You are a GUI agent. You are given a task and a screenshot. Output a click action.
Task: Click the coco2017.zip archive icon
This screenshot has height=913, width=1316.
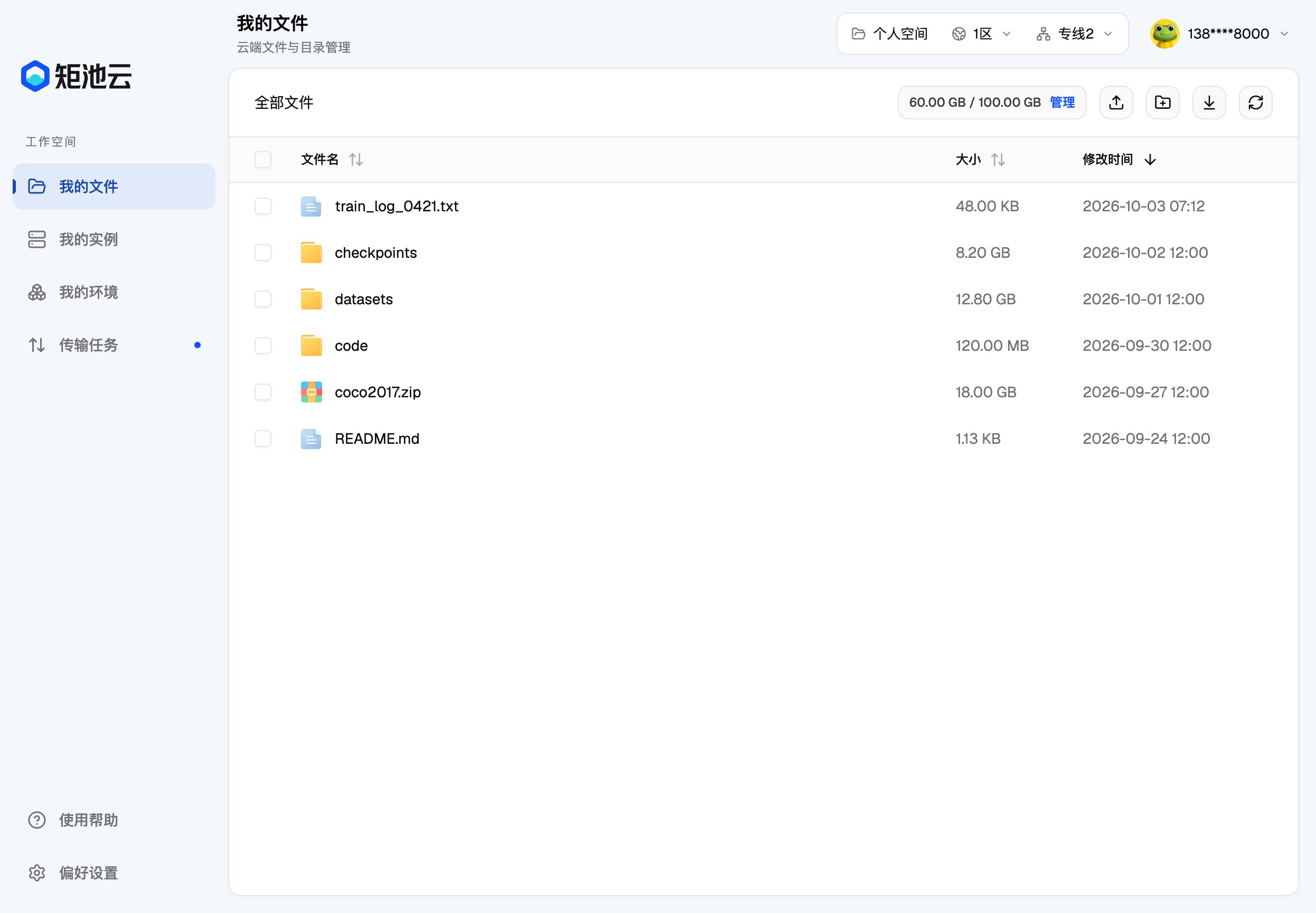click(x=311, y=393)
